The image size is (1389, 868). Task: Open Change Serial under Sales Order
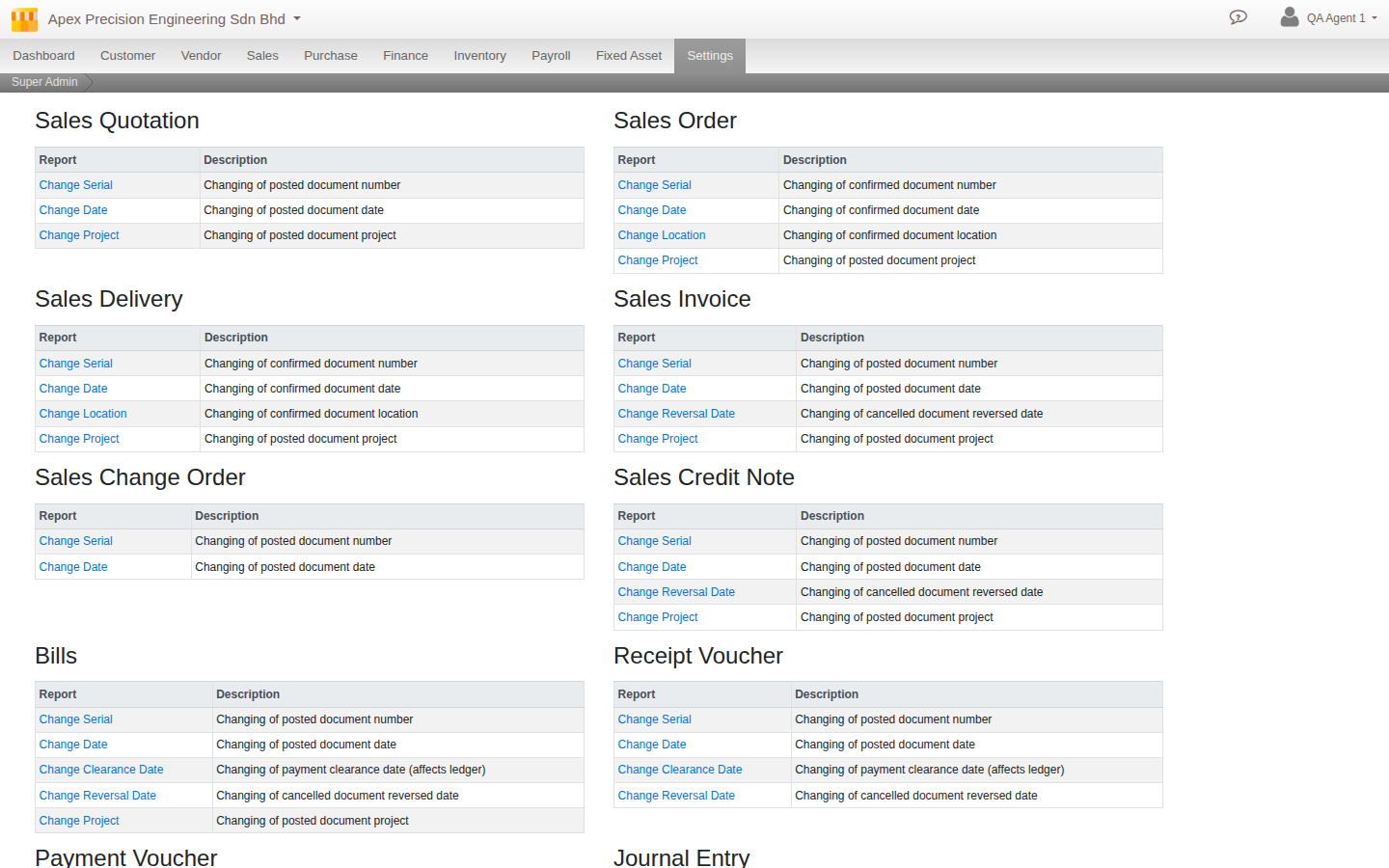tap(655, 185)
